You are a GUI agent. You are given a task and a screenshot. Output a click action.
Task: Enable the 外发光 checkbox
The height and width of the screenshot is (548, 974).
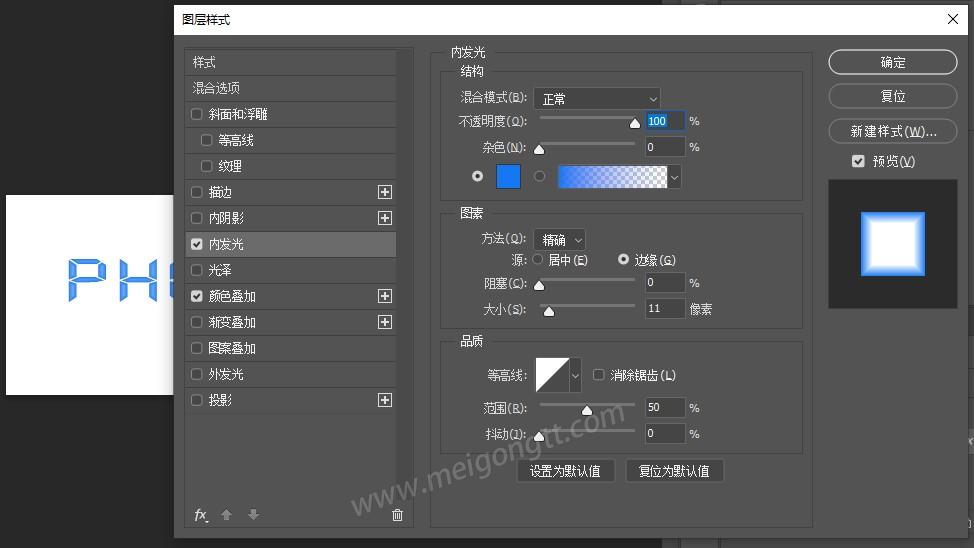point(197,374)
